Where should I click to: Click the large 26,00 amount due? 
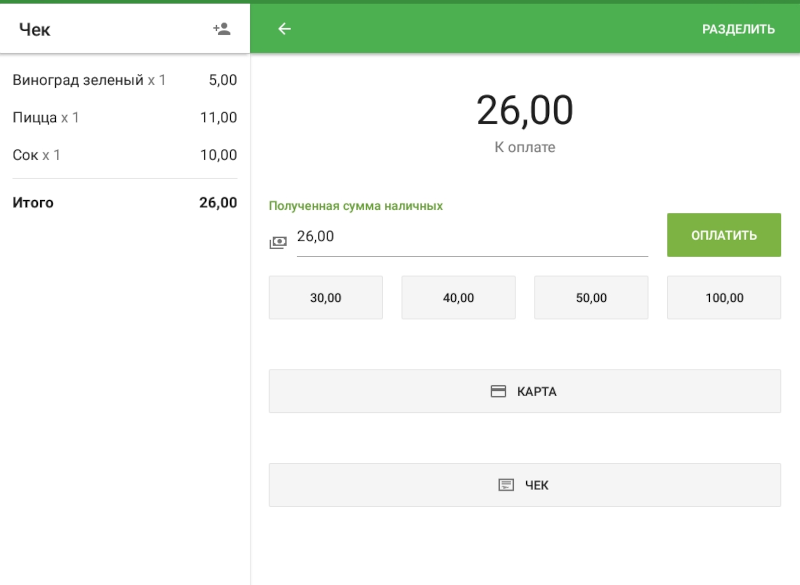pyautogui.click(x=524, y=110)
